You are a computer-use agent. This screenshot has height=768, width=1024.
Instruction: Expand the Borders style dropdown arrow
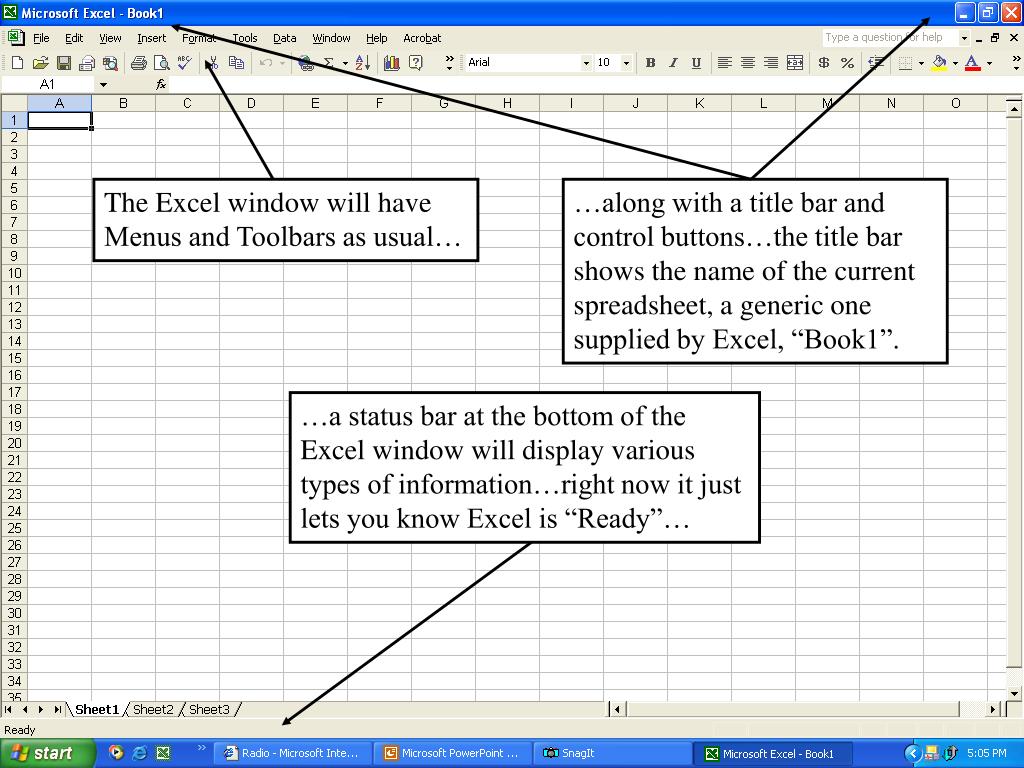921,63
